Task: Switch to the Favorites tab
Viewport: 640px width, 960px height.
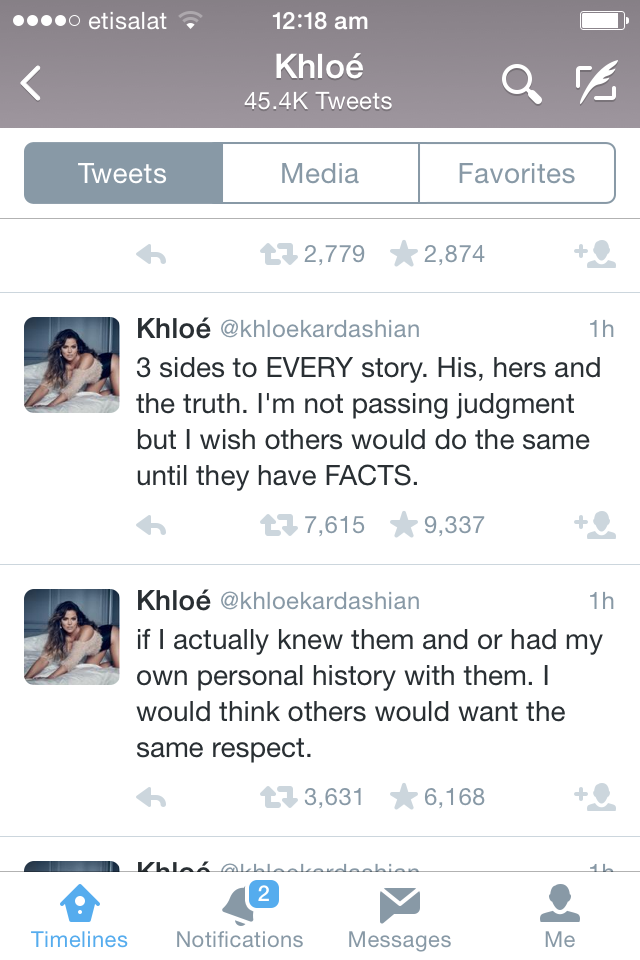Action: tap(516, 173)
